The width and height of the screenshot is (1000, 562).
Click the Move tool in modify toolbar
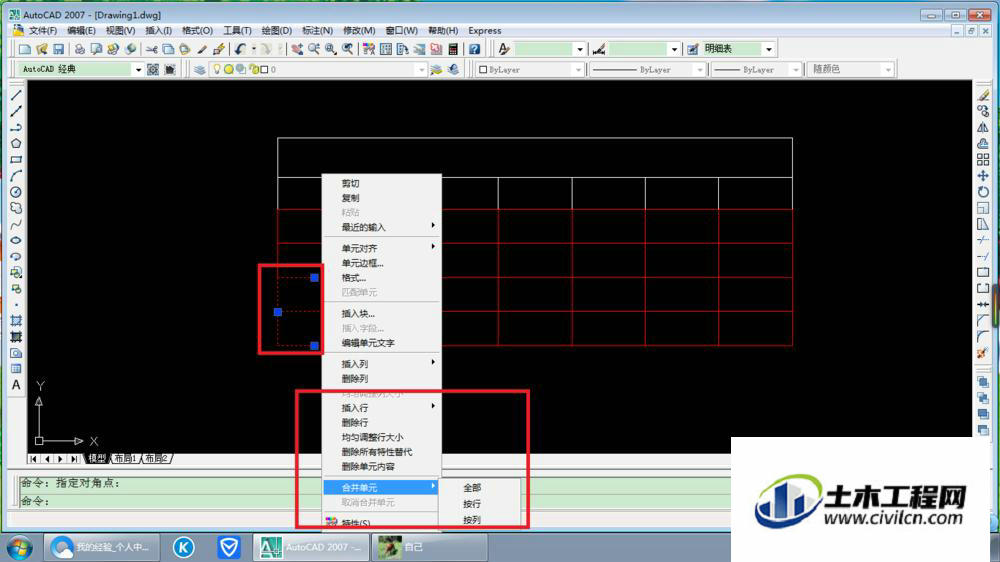983,175
